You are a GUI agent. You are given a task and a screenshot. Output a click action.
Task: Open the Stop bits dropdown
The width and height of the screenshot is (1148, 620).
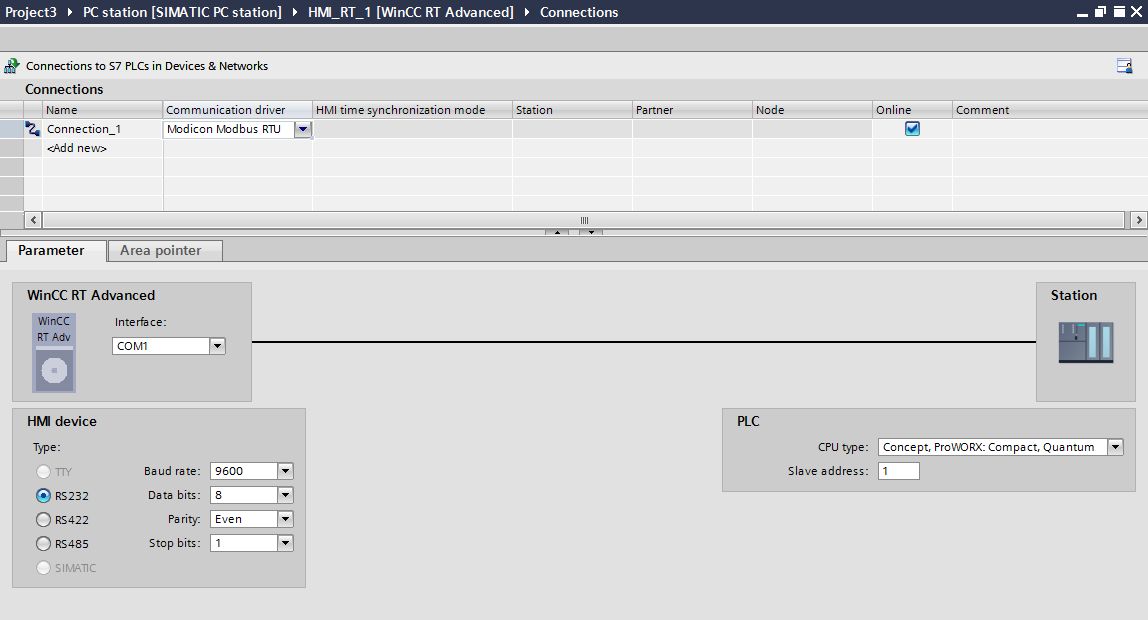pyautogui.click(x=286, y=543)
